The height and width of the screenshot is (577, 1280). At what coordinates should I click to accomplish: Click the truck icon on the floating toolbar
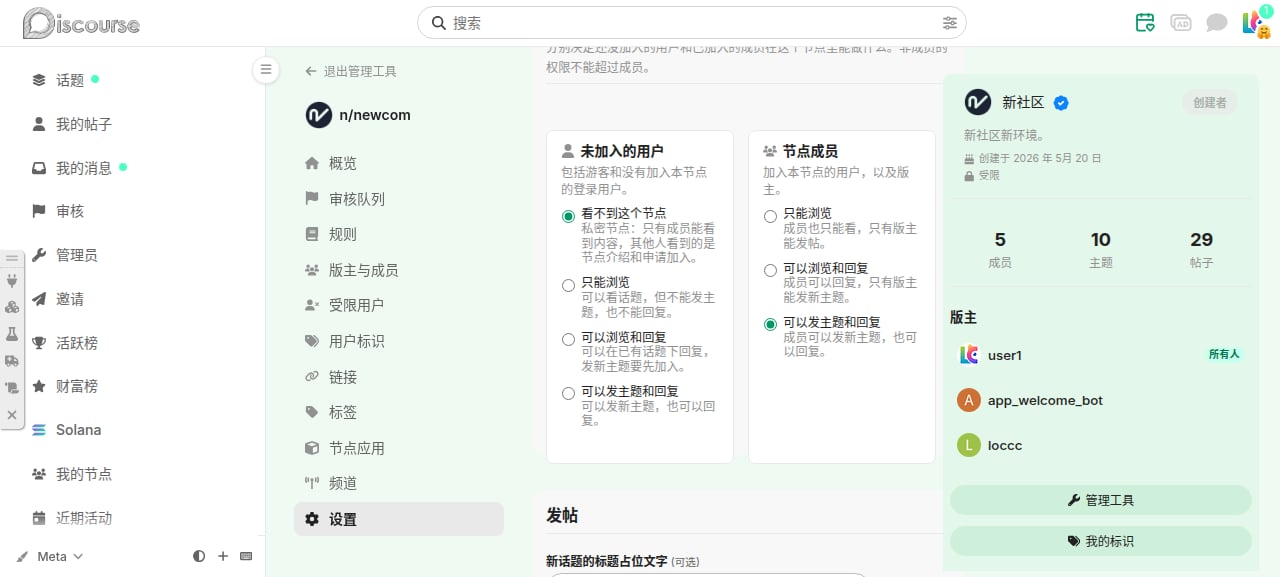12,361
